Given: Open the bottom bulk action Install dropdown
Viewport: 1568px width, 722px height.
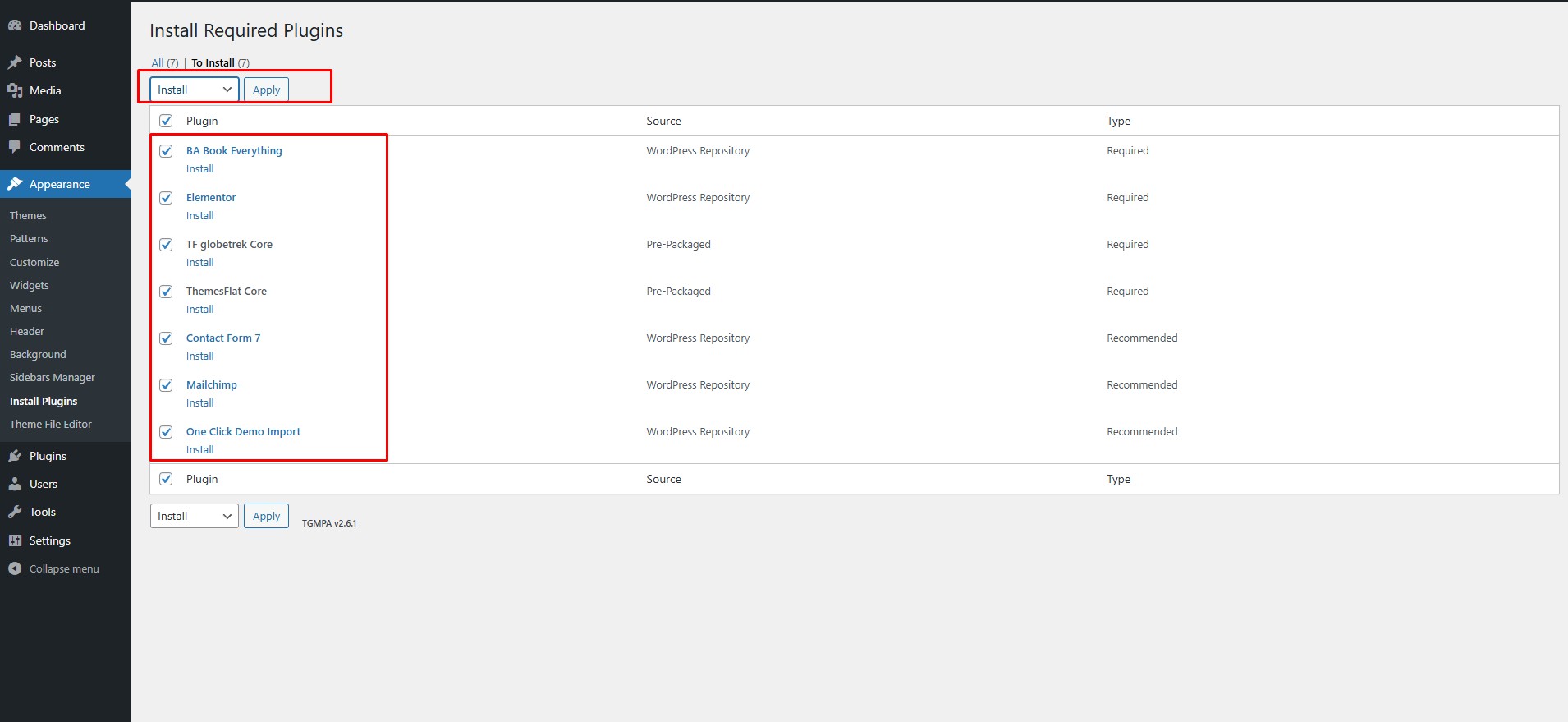Looking at the screenshot, I should [195, 516].
